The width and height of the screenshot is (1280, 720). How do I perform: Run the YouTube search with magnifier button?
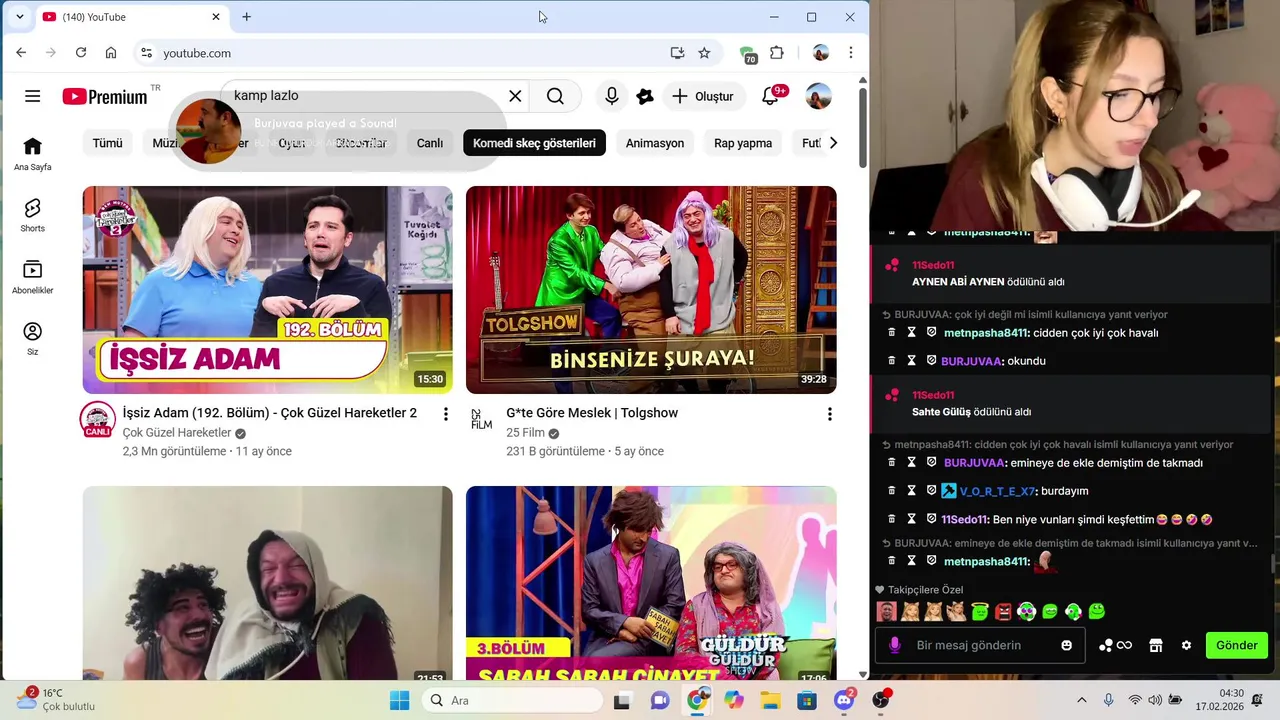[x=555, y=96]
